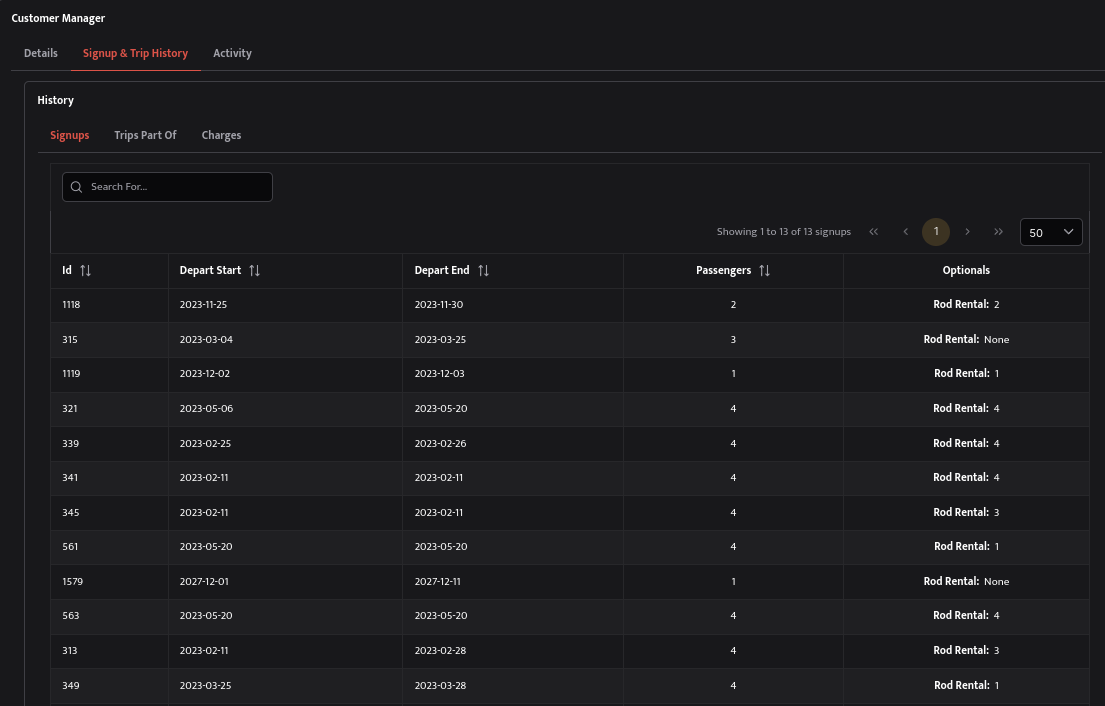The width and height of the screenshot is (1105, 706).
Task: Go to previous page arrow
Action: click(x=906, y=232)
